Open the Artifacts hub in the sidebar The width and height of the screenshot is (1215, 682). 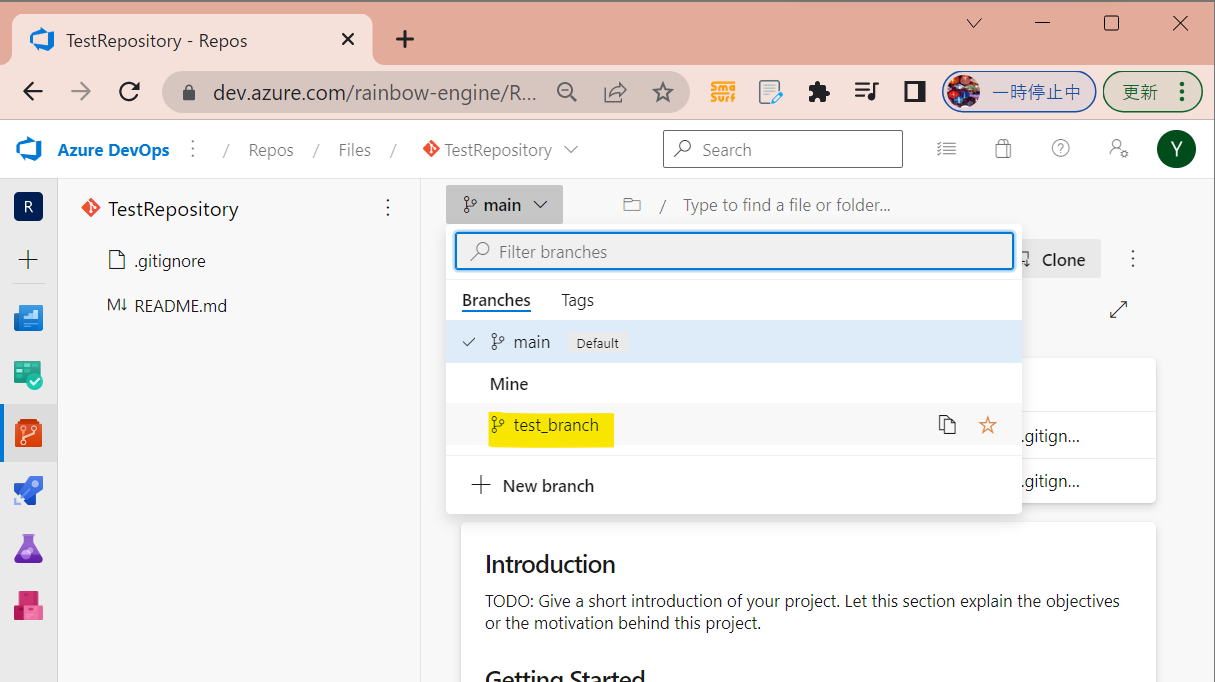click(x=28, y=606)
